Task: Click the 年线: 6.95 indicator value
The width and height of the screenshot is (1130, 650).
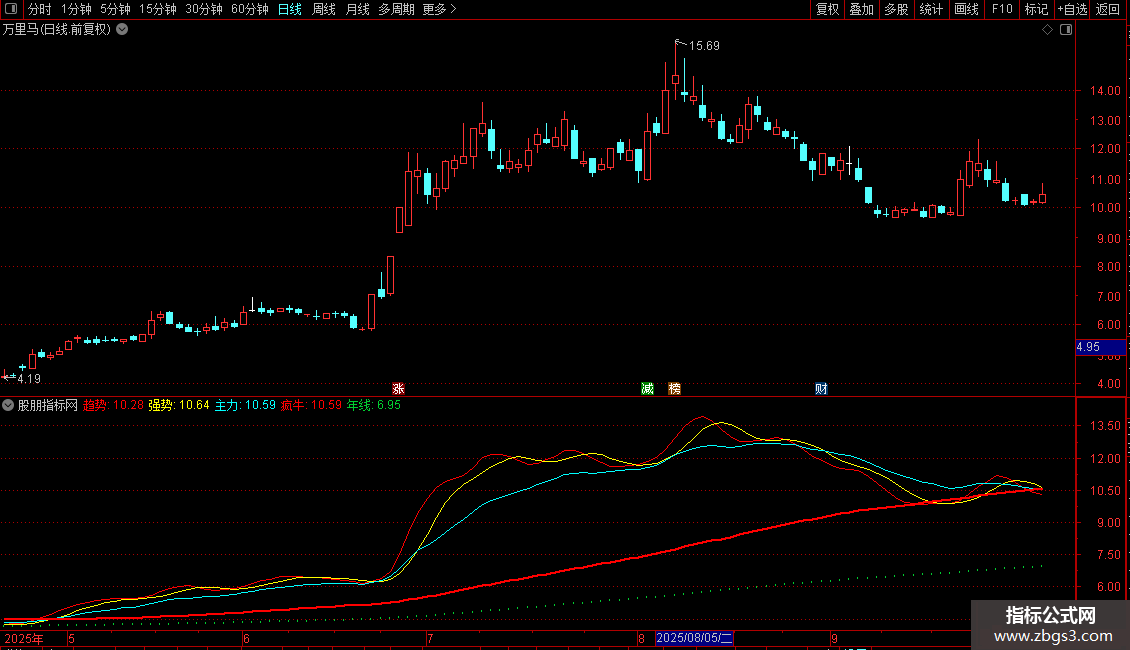Action: tap(373, 405)
